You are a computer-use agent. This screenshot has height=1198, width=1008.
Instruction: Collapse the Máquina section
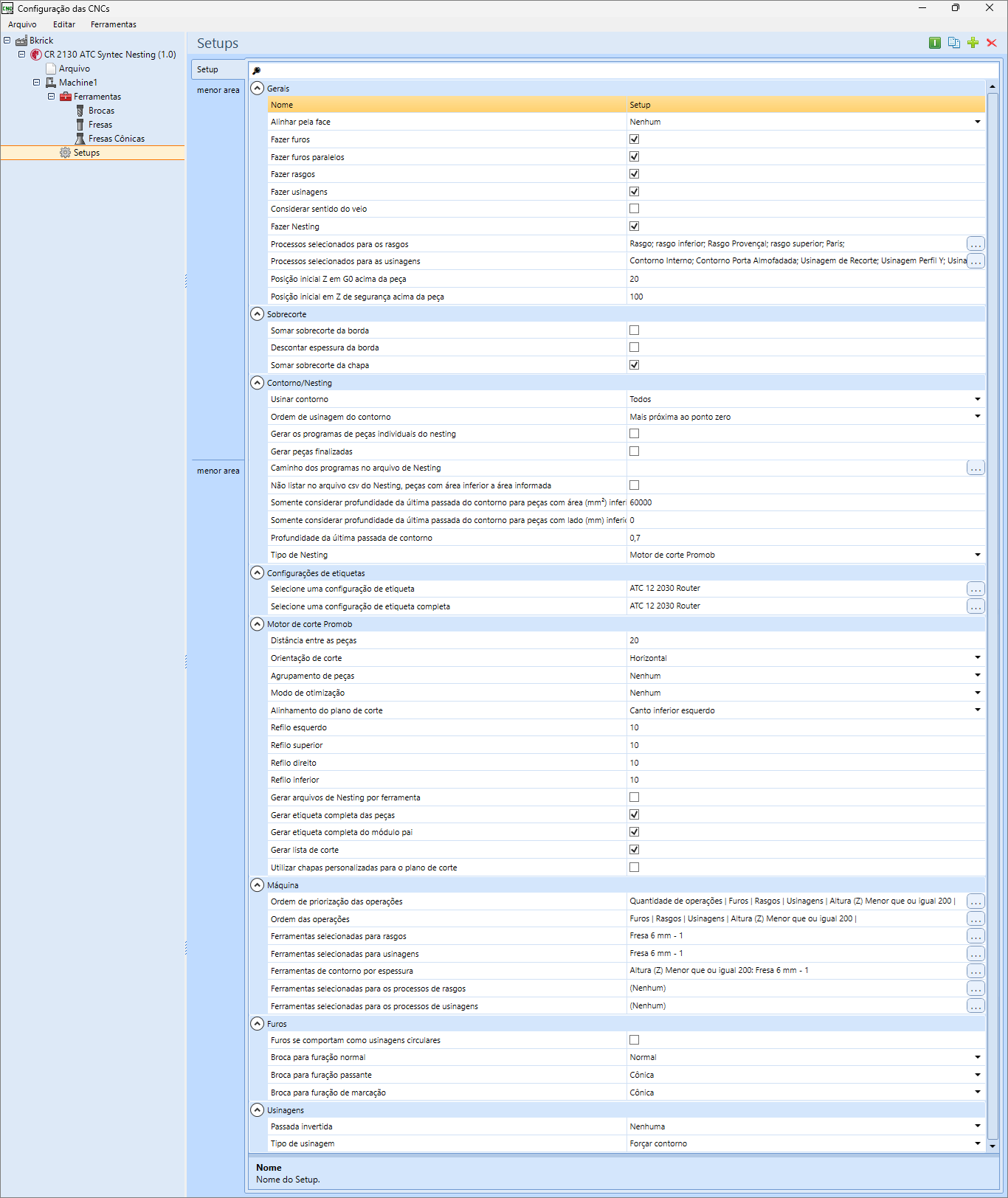[258, 885]
